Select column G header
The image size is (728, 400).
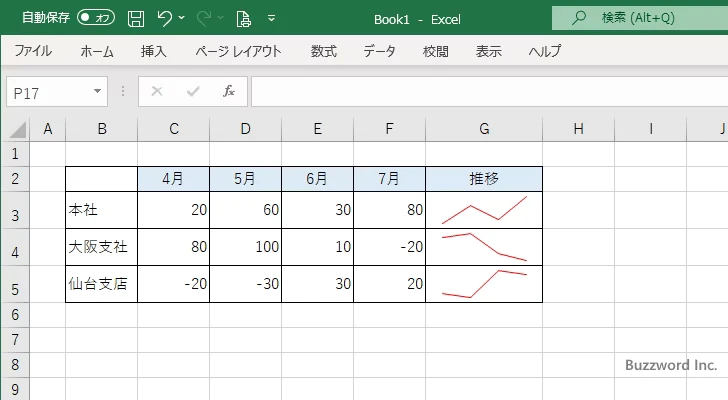point(483,129)
